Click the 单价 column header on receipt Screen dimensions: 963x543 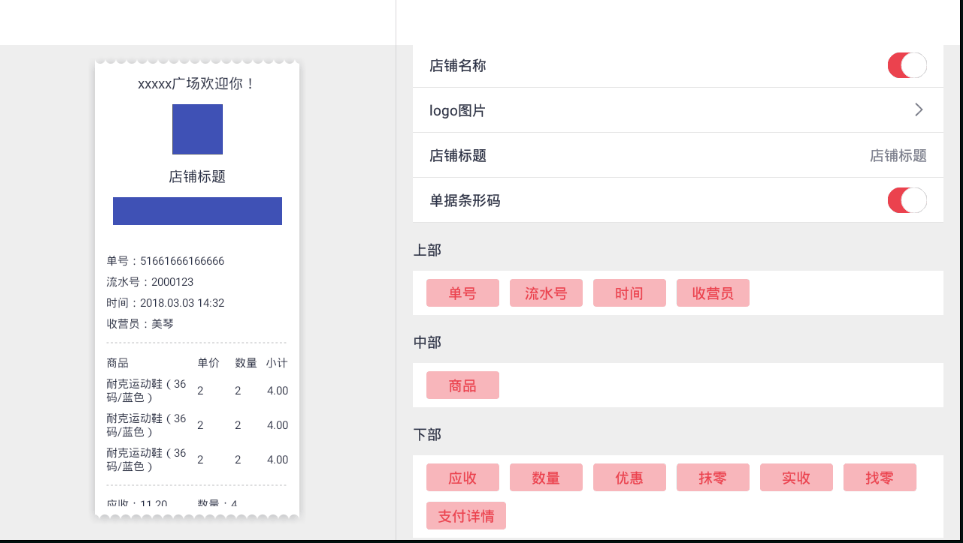click(x=208, y=363)
